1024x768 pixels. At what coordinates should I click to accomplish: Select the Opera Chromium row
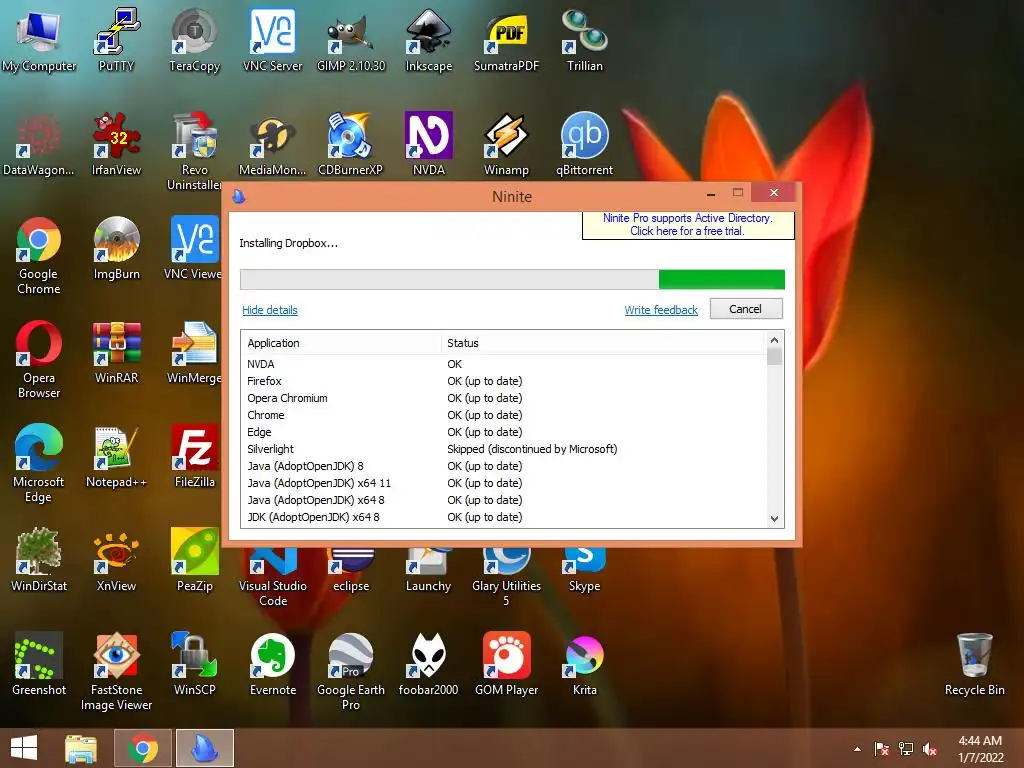503,398
